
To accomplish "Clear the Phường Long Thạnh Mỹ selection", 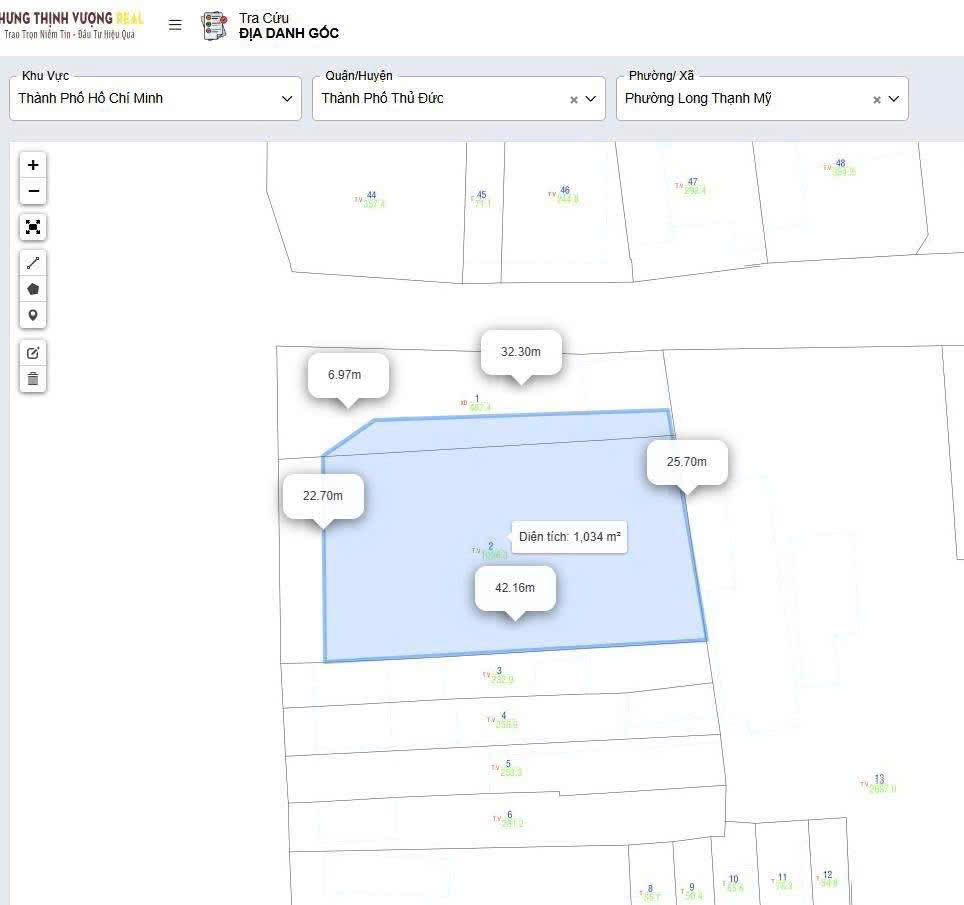I will point(876,100).
